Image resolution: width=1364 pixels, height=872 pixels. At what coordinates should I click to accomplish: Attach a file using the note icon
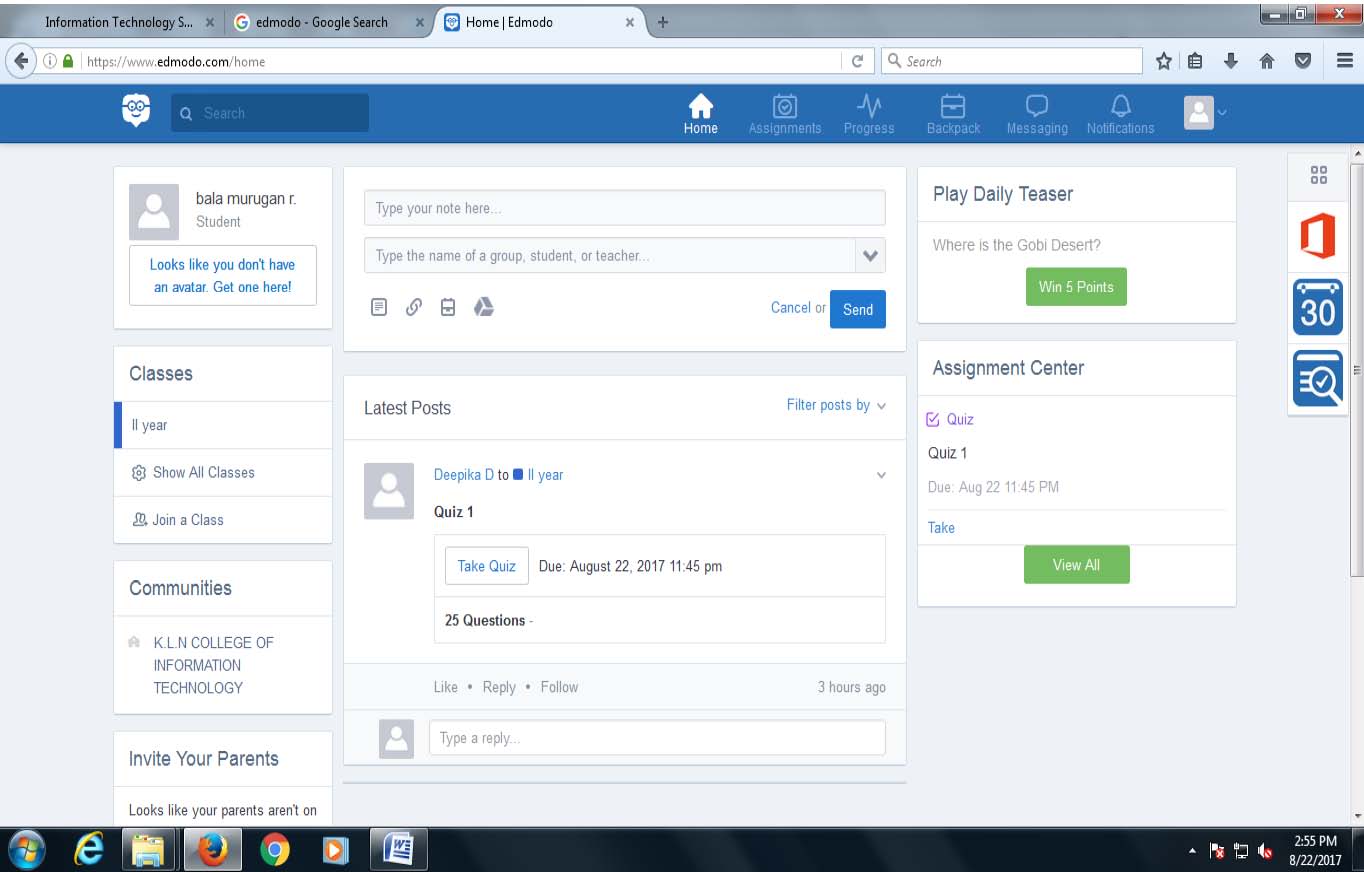[379, 308]
